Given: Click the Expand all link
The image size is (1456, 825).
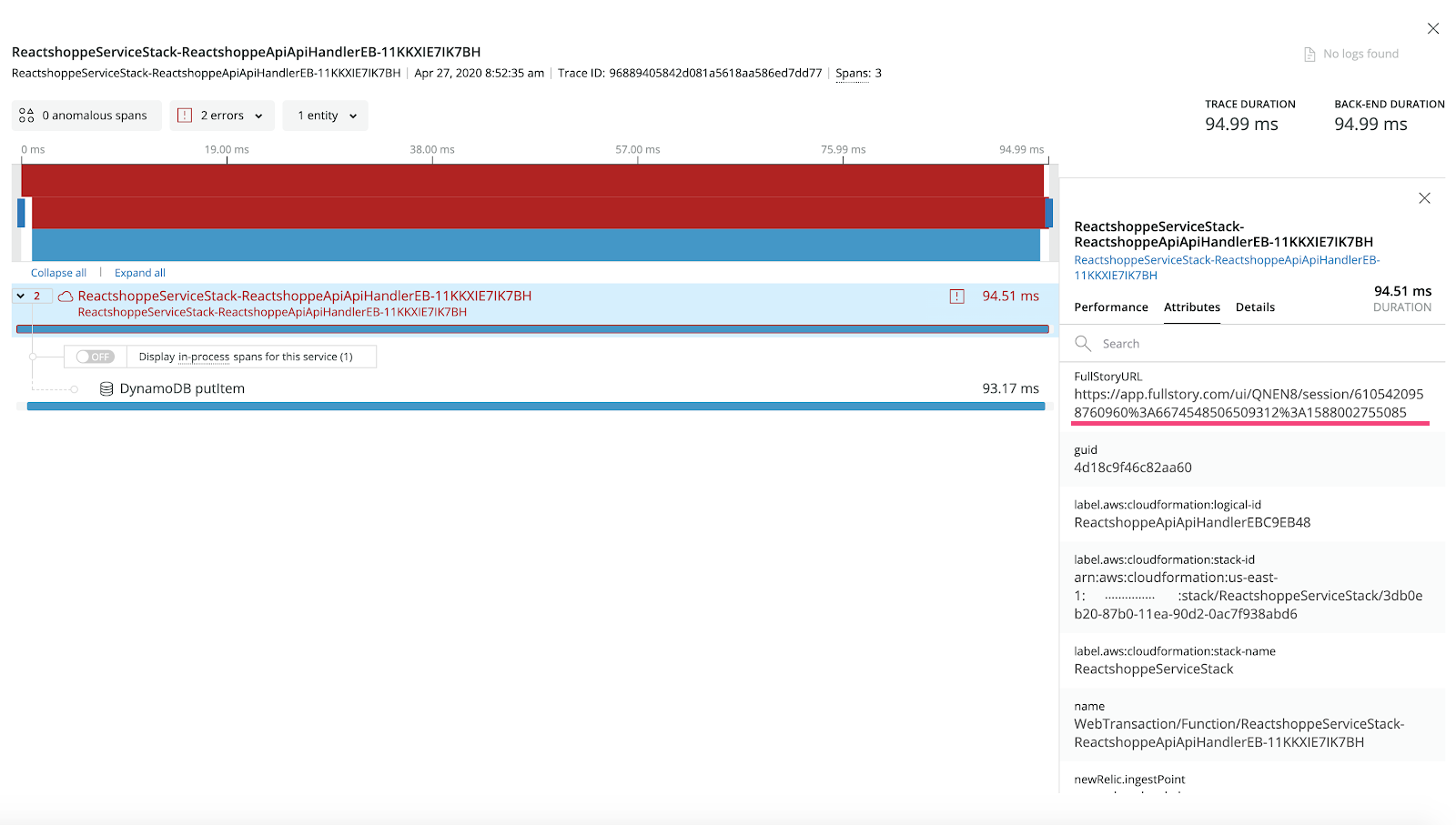Looking at the screenshot, I should tap(140, 273).
